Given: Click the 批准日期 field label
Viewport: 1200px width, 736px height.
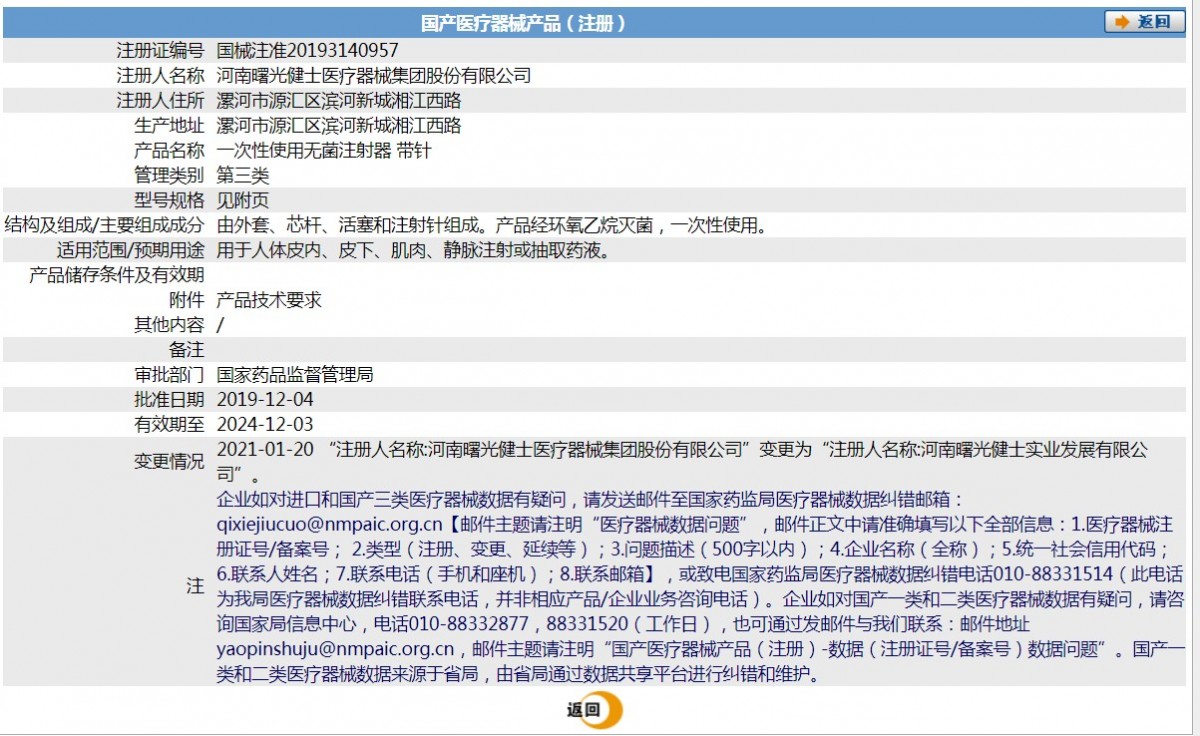Looking at the screenshot, I should point(169,400).
